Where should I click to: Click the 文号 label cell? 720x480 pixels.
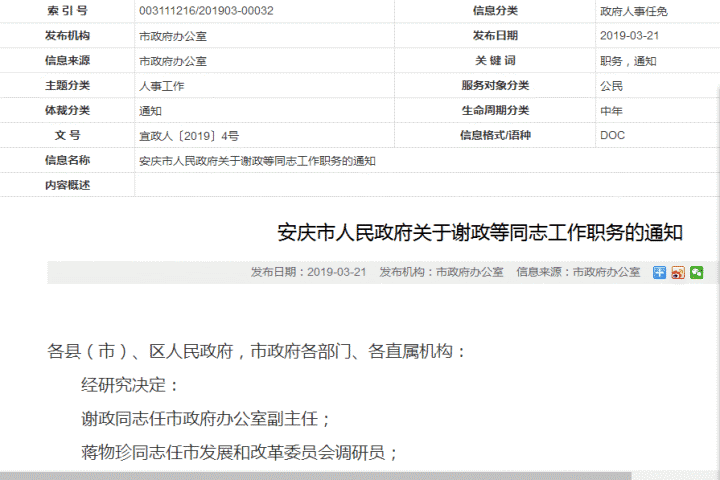point(68,135)
